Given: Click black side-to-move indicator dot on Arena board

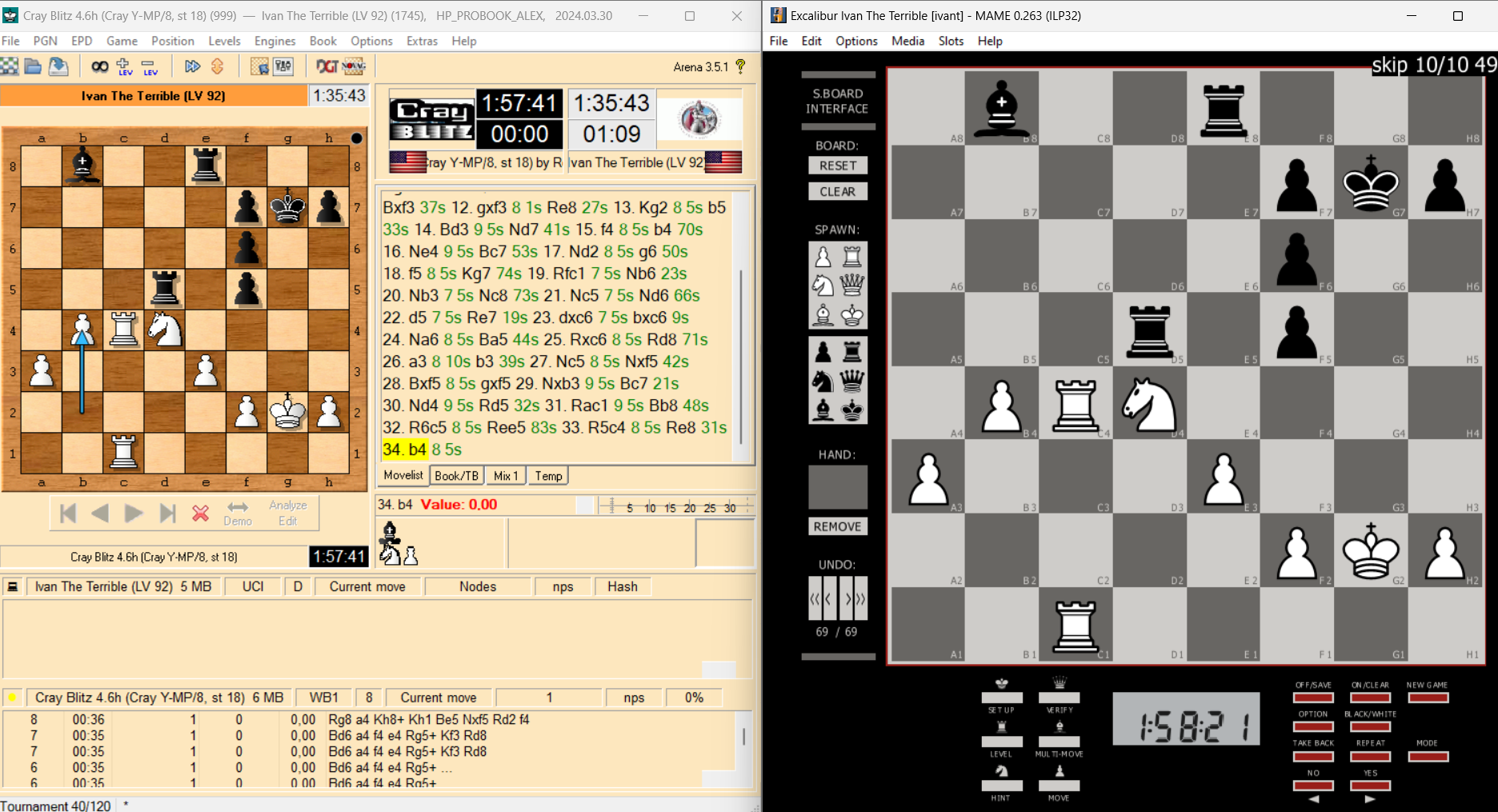Looking at the screenshot, I should 357,138.
